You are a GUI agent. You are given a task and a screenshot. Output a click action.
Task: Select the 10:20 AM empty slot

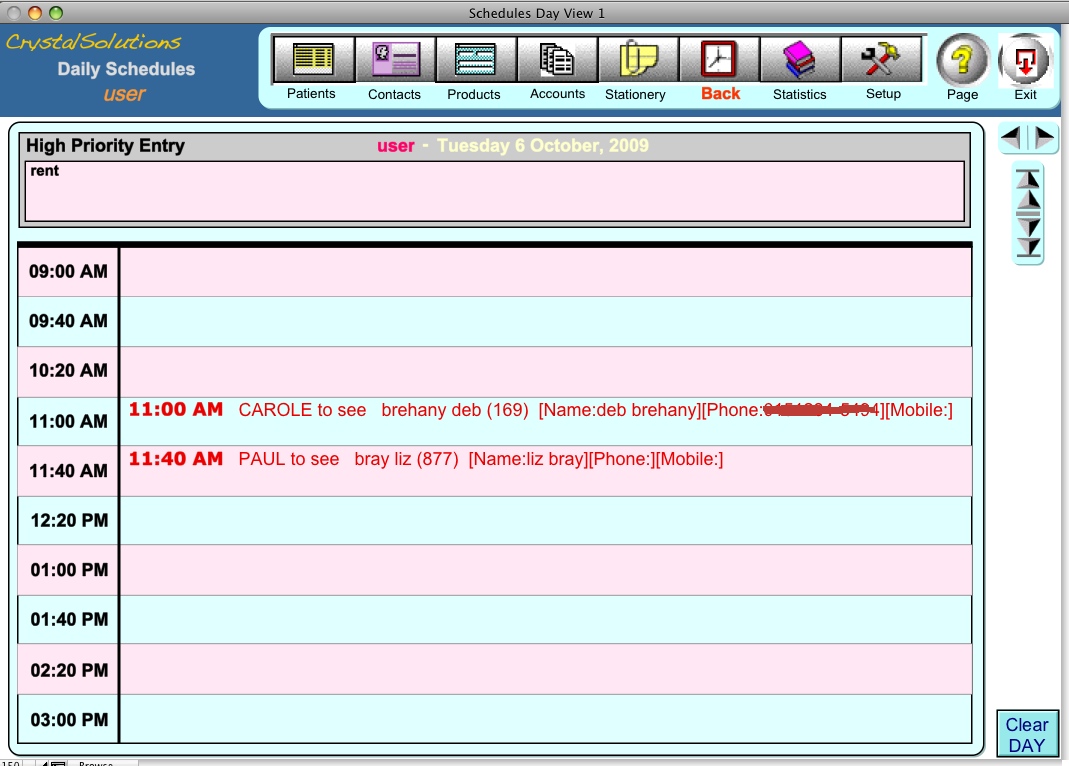pos(545,371)
